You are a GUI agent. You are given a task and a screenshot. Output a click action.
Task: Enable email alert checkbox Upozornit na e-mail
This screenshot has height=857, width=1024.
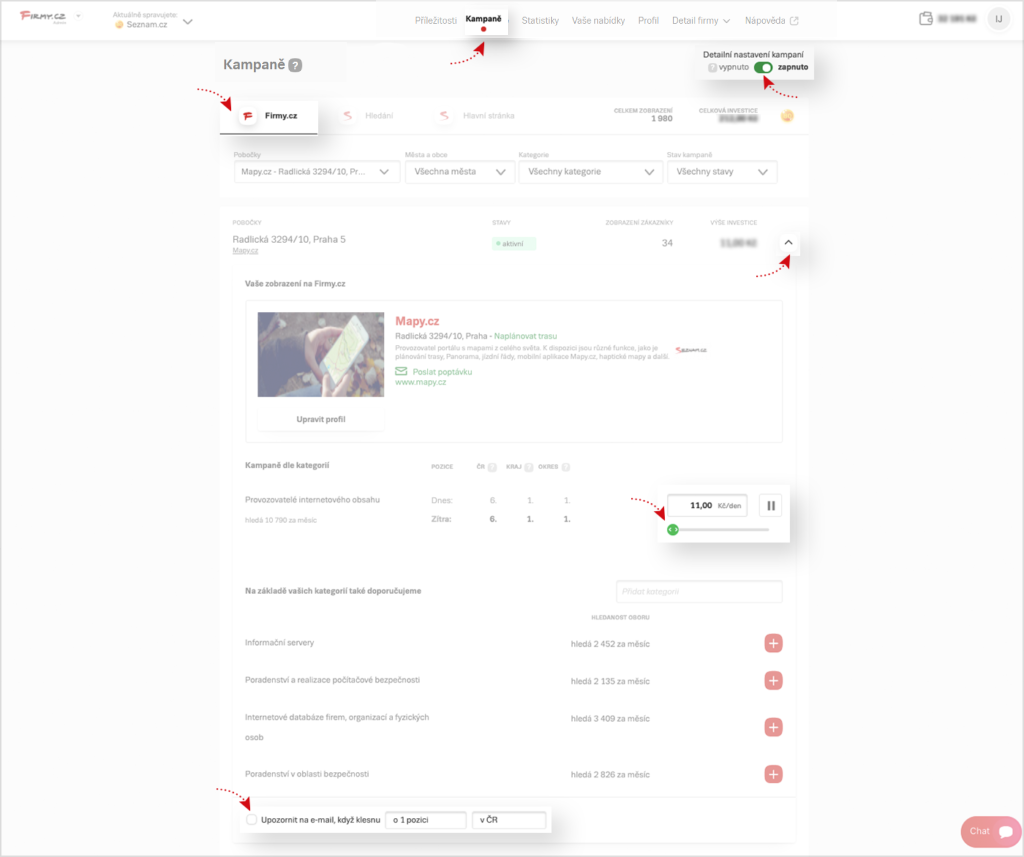coord(252,820)
